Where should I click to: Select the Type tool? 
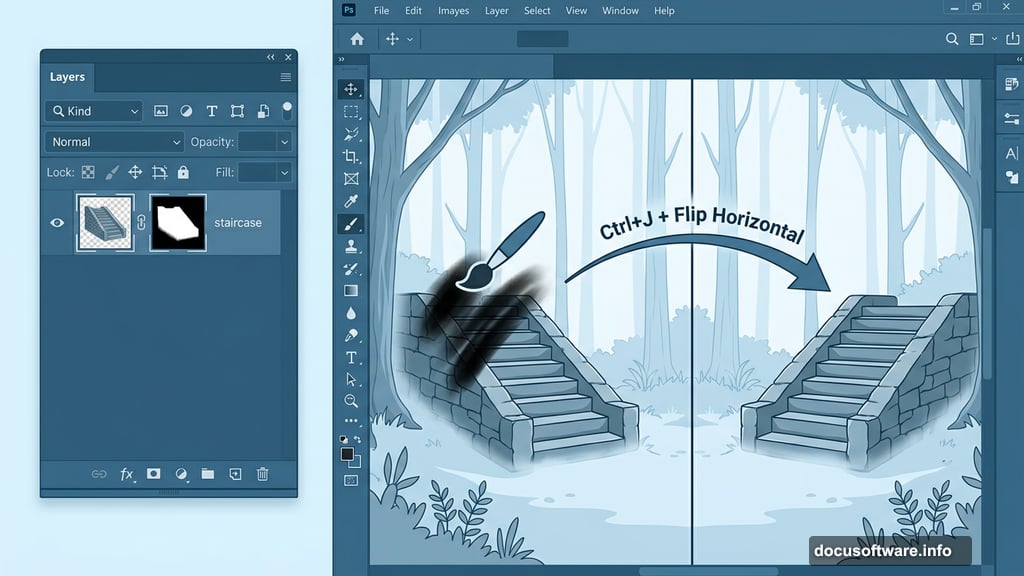351,357
